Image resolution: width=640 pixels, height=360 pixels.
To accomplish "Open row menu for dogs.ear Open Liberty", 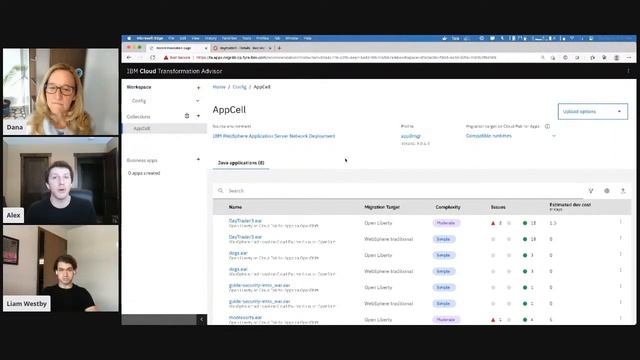I will 620,255.
